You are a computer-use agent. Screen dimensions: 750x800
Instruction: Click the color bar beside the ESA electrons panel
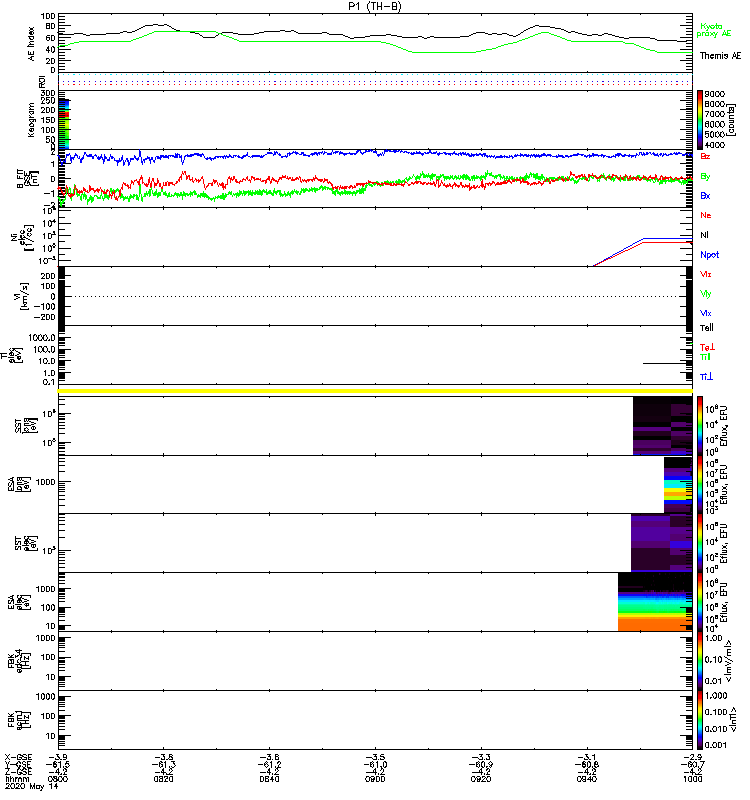click(700, 602)
